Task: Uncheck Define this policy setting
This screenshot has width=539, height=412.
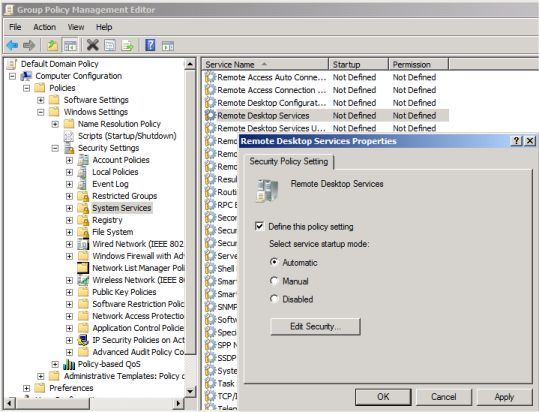Action: 259,226
